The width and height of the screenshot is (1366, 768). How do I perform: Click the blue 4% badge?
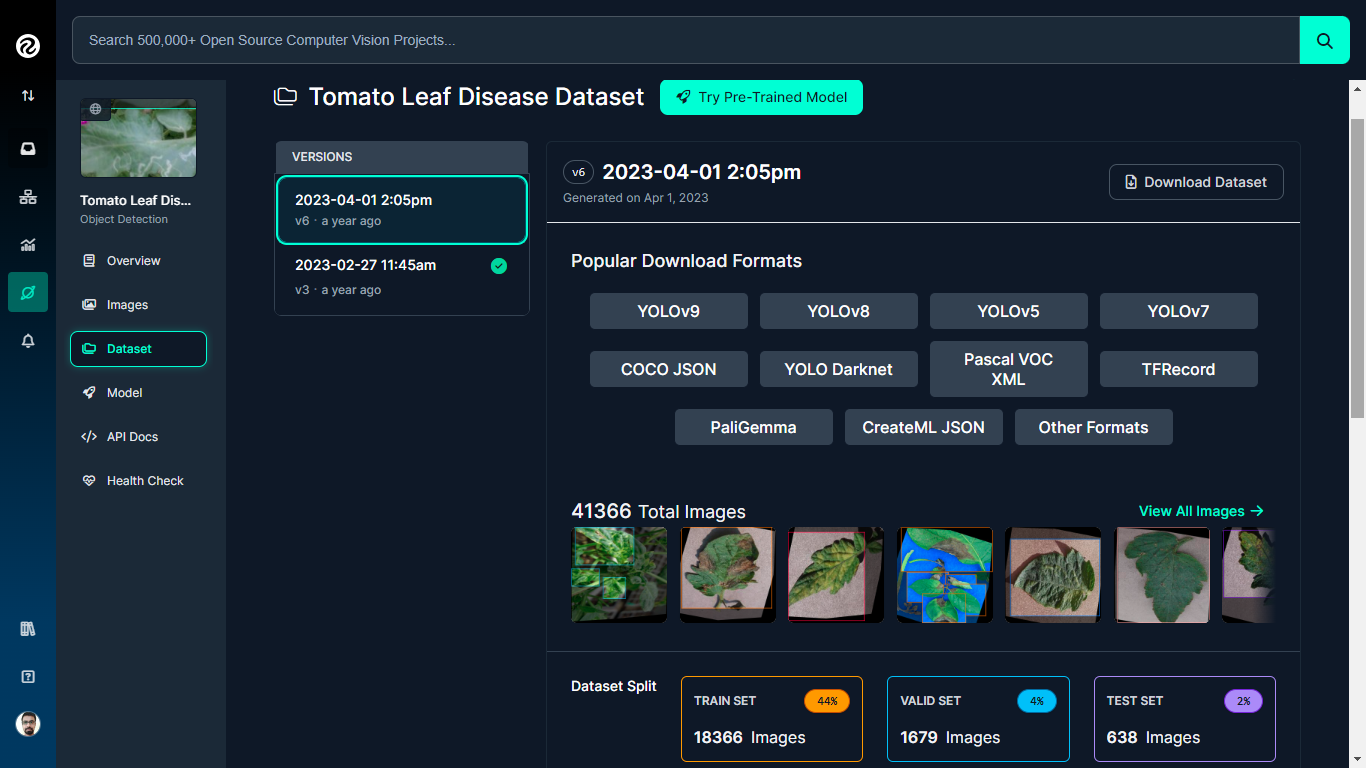[x=1037, y=701]
